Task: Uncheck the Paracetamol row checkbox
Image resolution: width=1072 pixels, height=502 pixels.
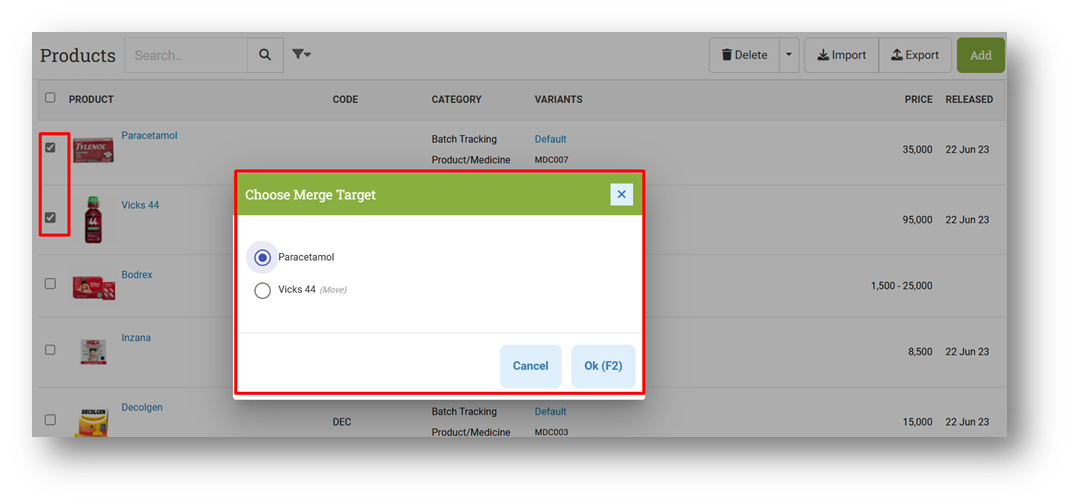Action: 50,148
